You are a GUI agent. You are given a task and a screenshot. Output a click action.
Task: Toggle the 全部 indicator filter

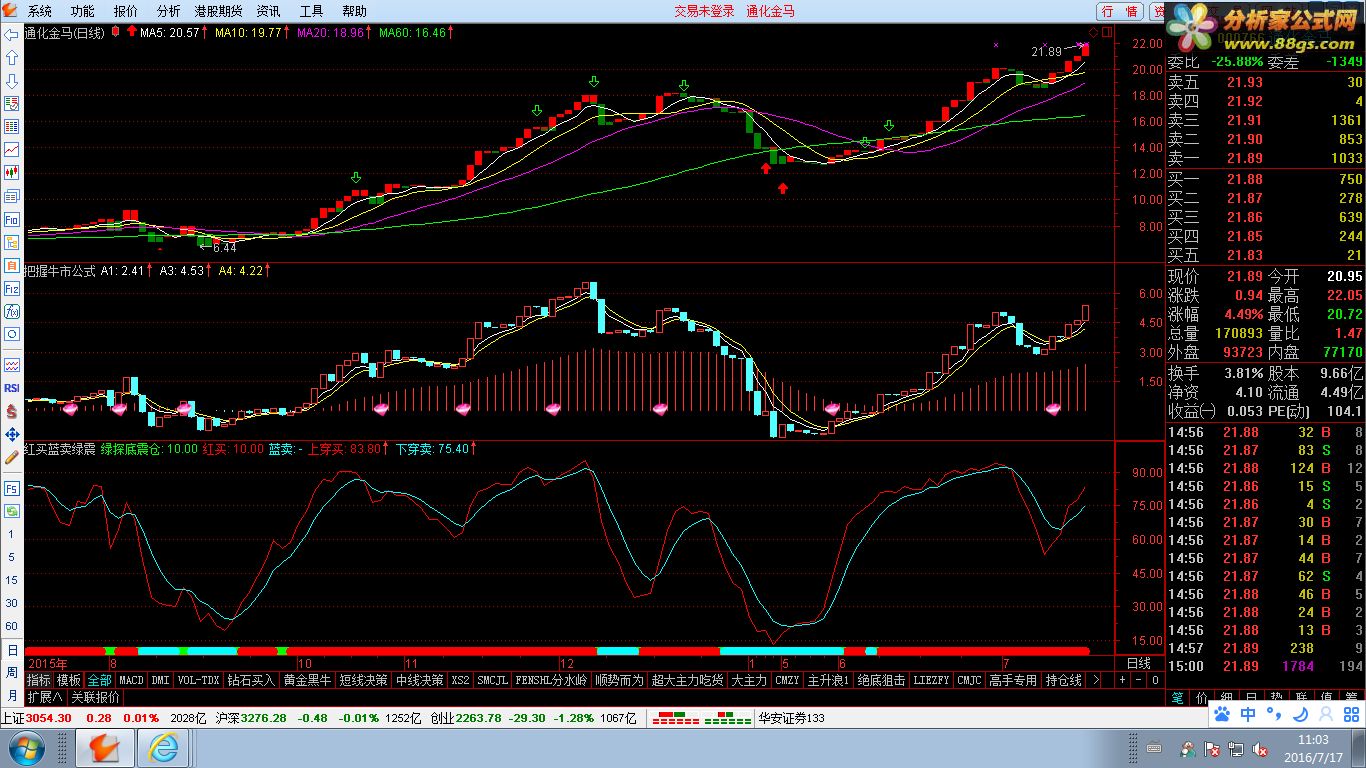[99, 680]
